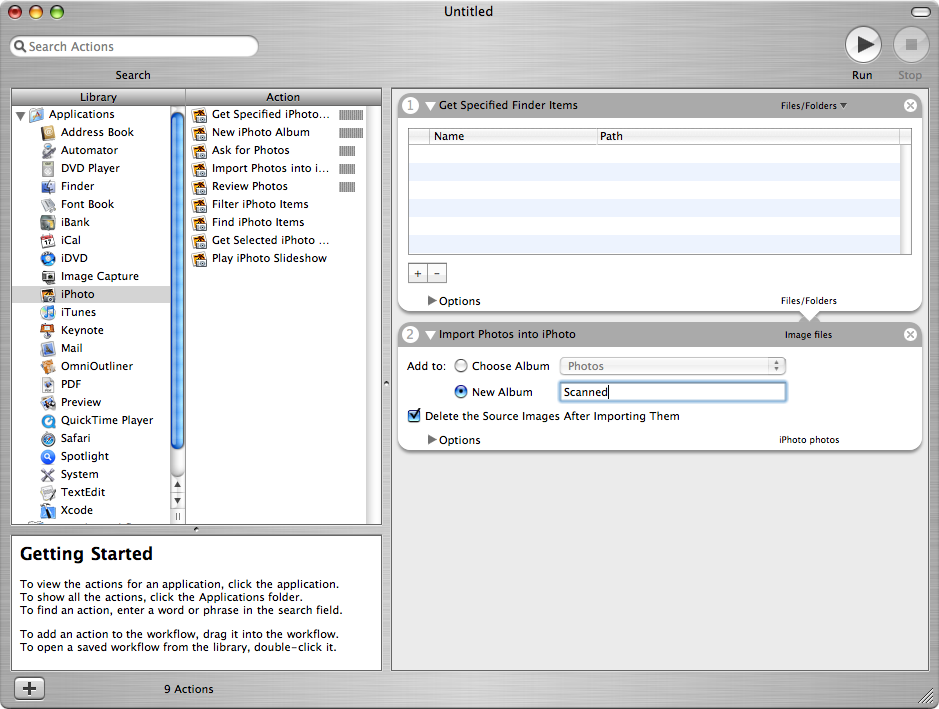Screen dimensions: 939x709
Task: Select the TextEdit icon
Action: pos(48,492)
